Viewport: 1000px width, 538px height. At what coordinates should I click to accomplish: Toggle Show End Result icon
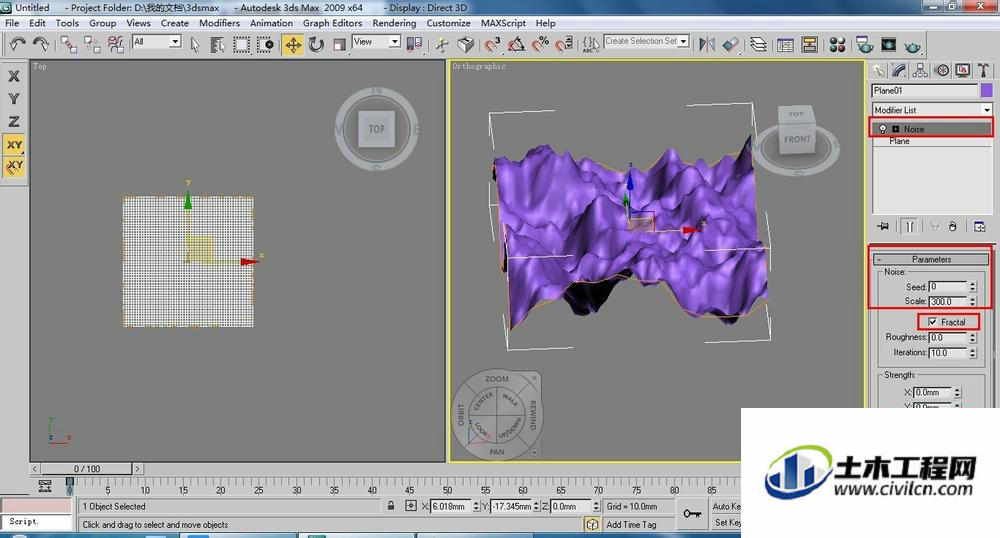point(910,226)
